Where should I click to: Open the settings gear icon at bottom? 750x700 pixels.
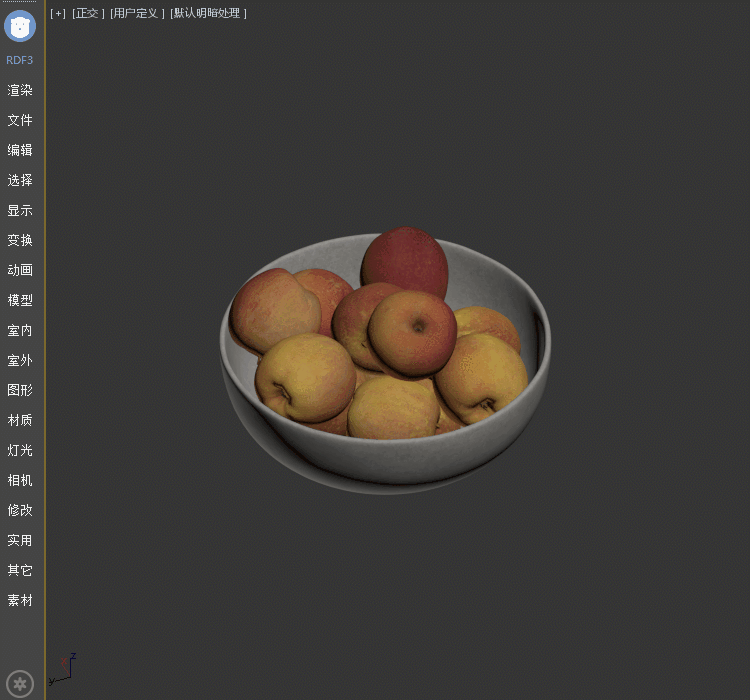[20, 684]
